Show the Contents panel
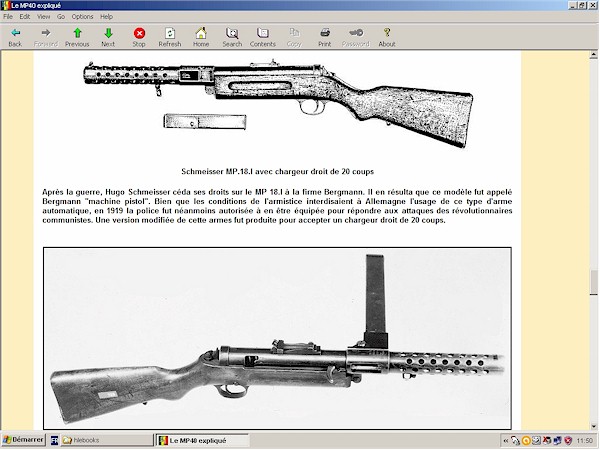 262,37
